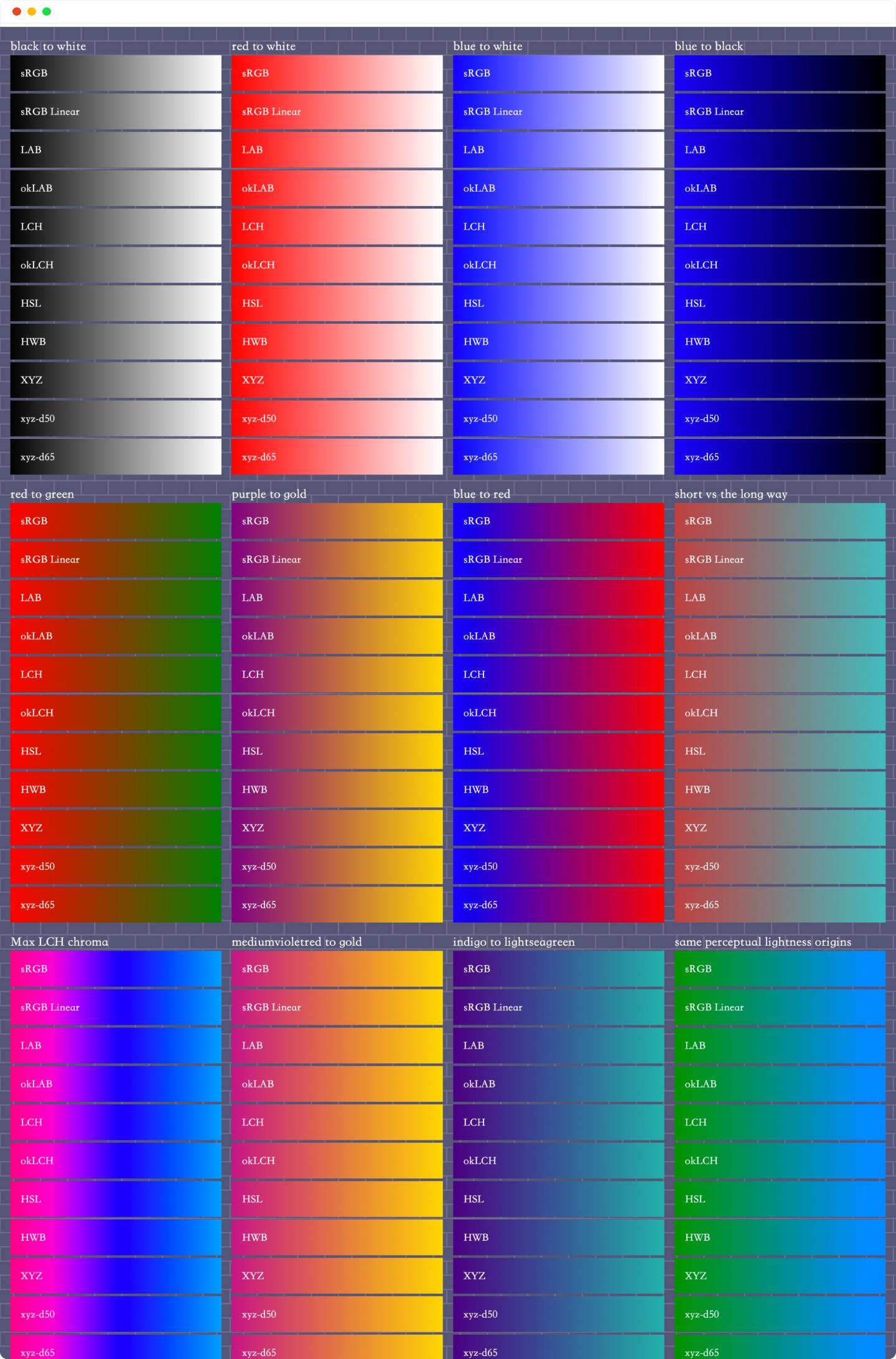This screenshot has width=896, height=1359.
Task: Click the 'red to white' heading
Action: [264, 46]
